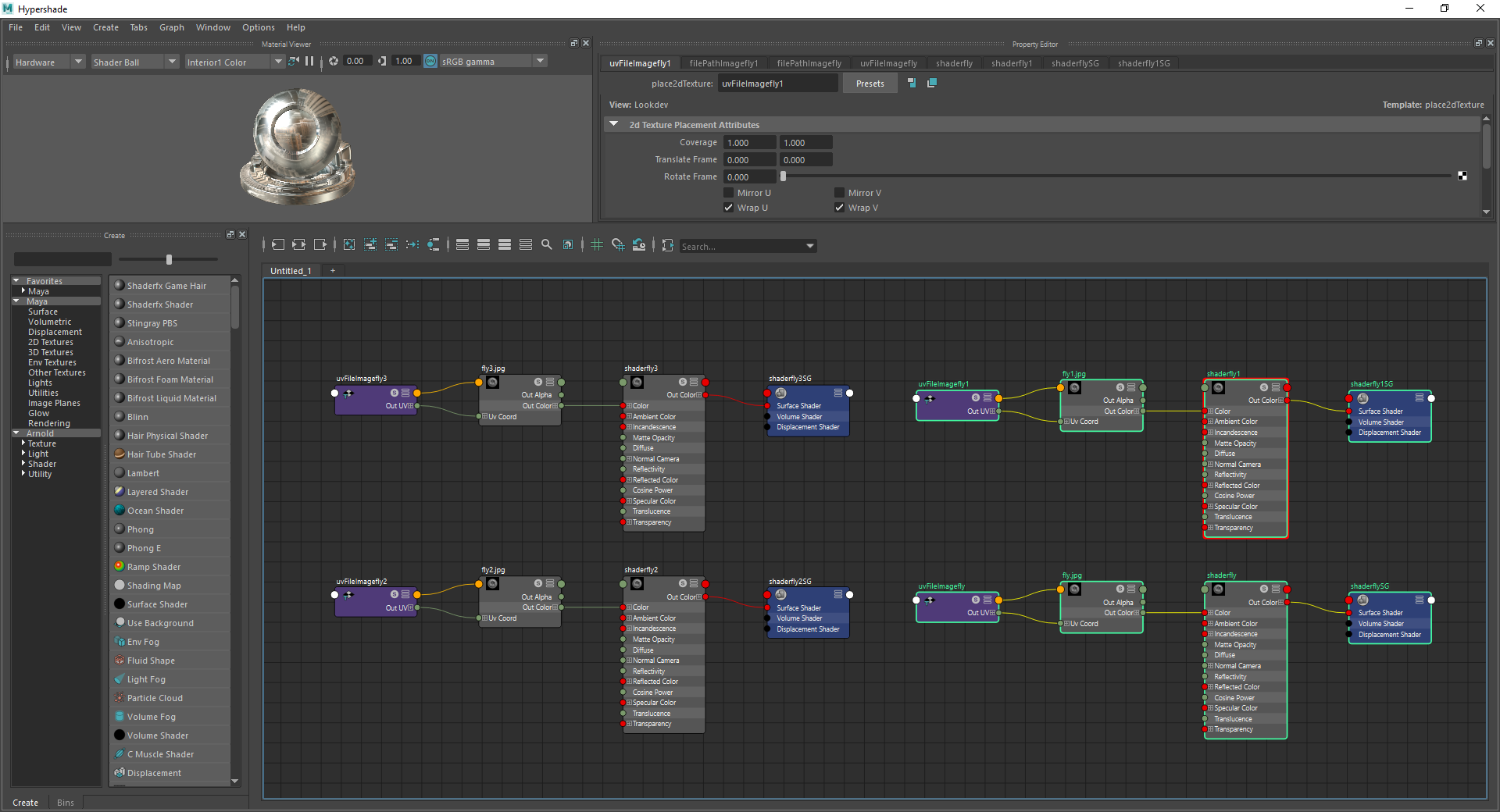Align selected nodes using the align icon
Image resolution: width=1500 pixels, height=812 pixels.
pos(462,245)
